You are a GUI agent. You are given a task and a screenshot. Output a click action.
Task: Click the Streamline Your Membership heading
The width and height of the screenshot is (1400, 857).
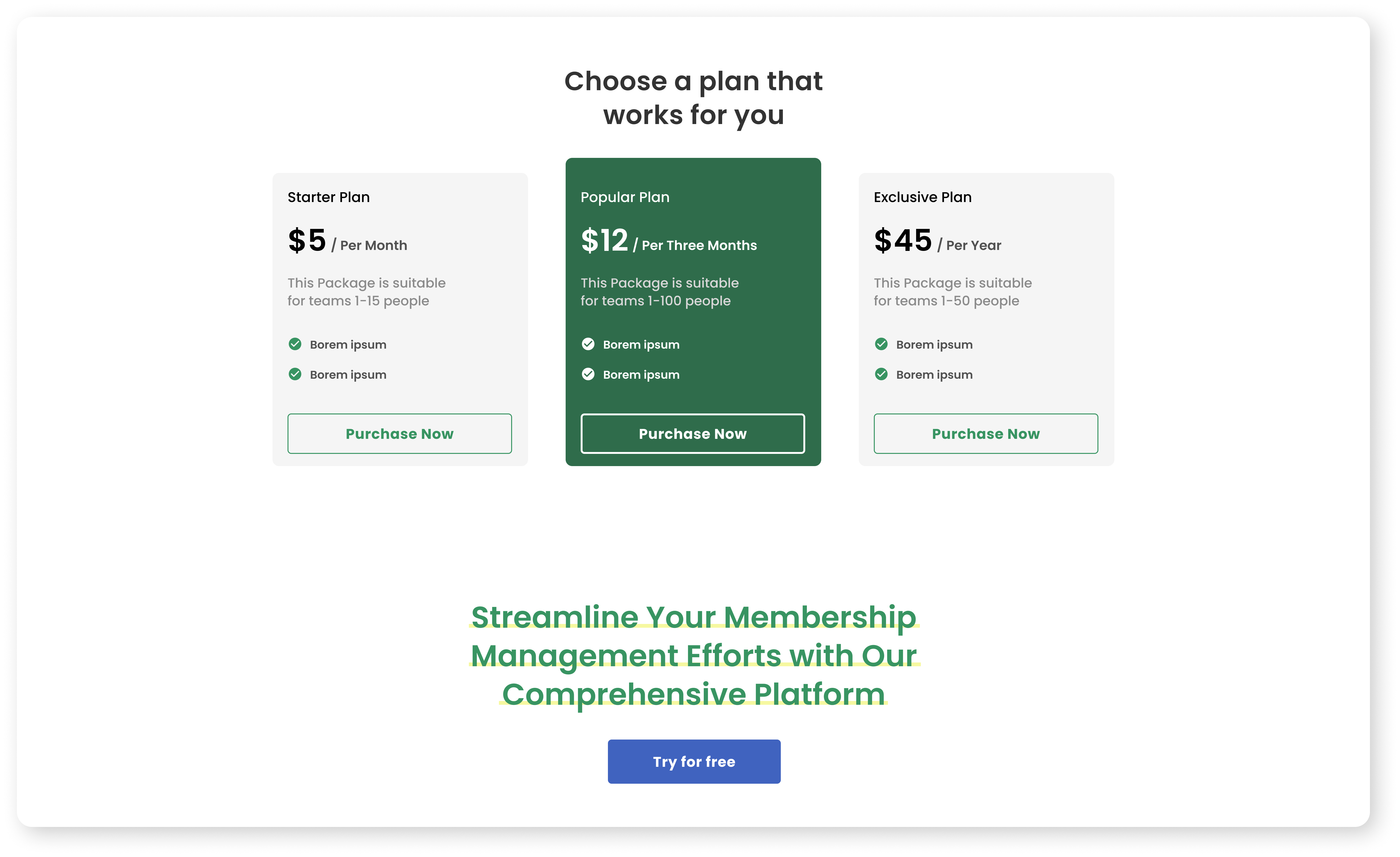[x=694, y=655]
